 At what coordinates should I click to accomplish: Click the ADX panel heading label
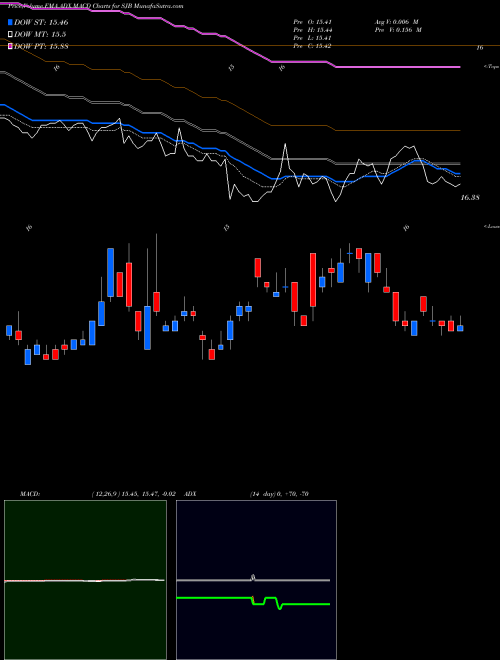click(x=190, y=494)
